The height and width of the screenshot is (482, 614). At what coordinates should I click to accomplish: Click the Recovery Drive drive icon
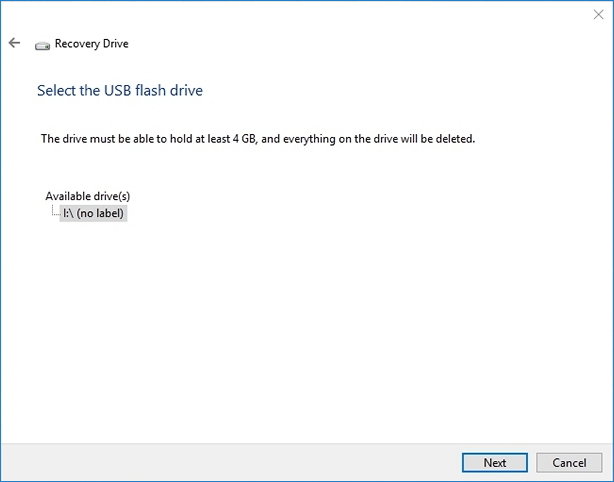click(42, 45)
